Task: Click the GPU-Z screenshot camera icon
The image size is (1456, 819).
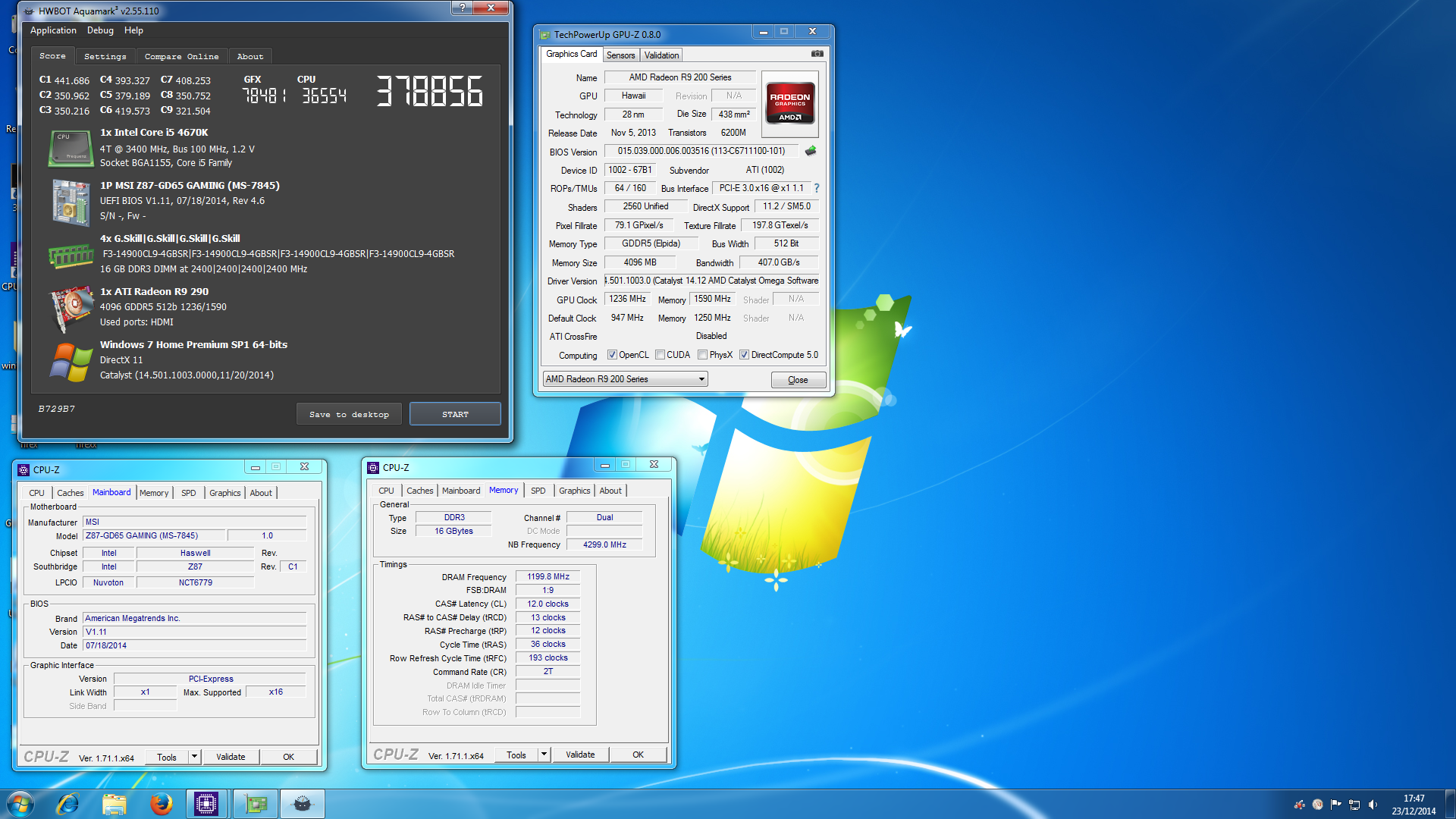Action: click(x=817, y=54)
